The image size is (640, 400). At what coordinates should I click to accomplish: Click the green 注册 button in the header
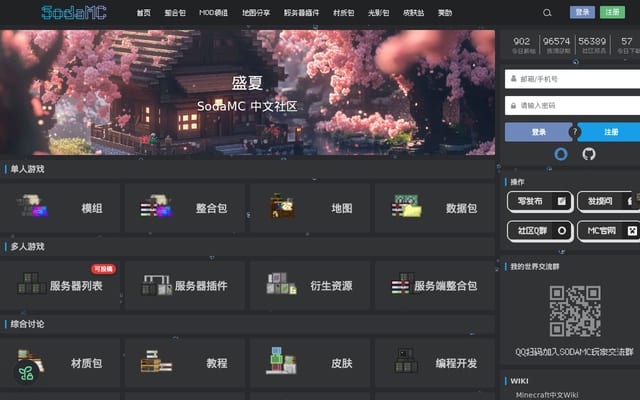tap(612, 12)
